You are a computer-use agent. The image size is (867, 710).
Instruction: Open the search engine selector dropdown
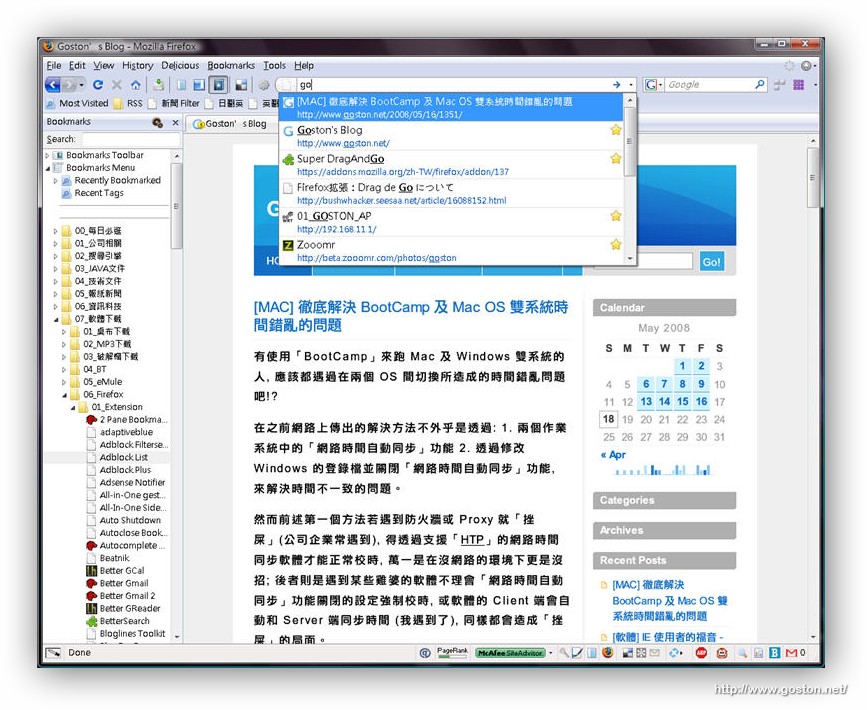pos(660,85)
